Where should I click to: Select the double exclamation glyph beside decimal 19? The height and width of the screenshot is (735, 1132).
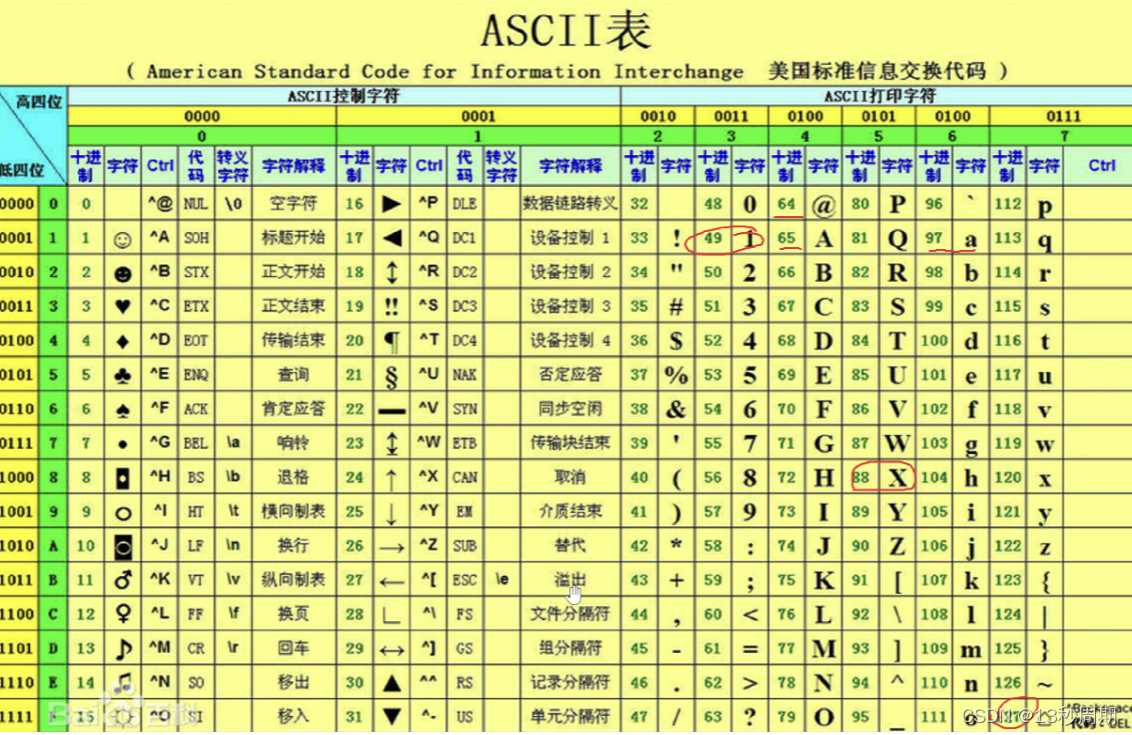391,307
